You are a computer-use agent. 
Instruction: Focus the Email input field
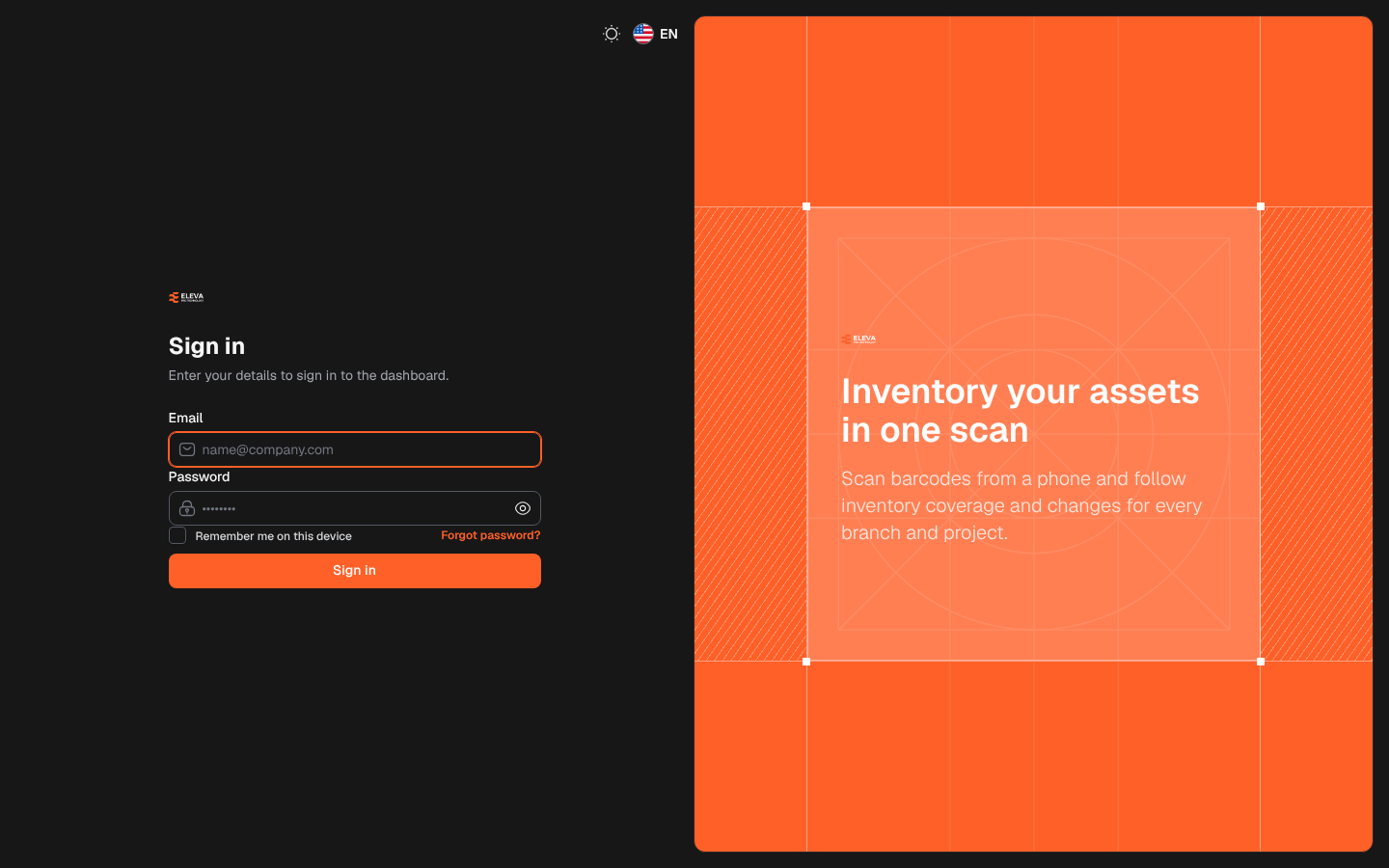pyautogui.click(x=355, y=449)
